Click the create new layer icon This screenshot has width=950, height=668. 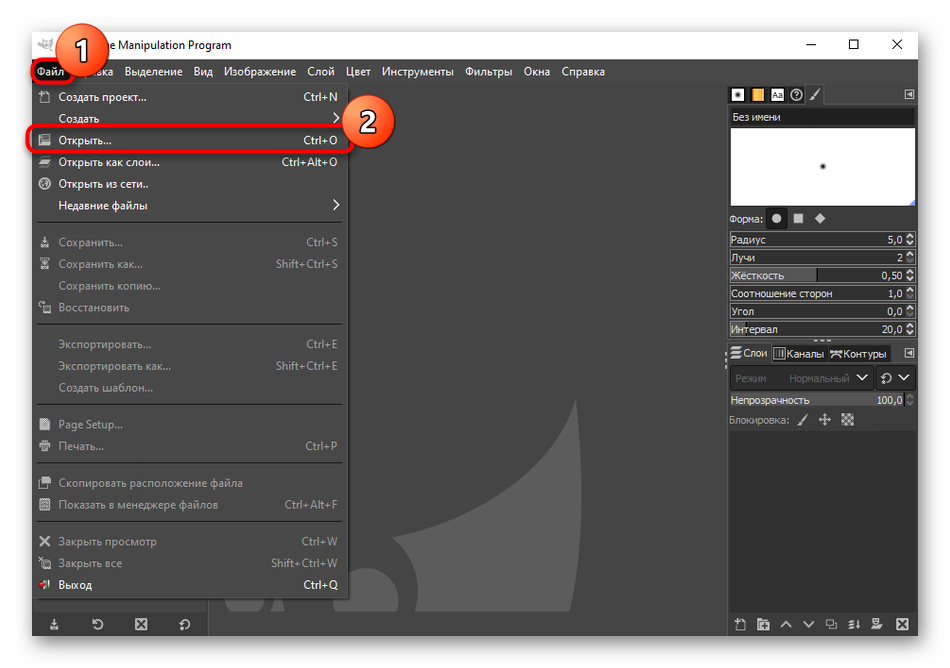pos(740,625)
